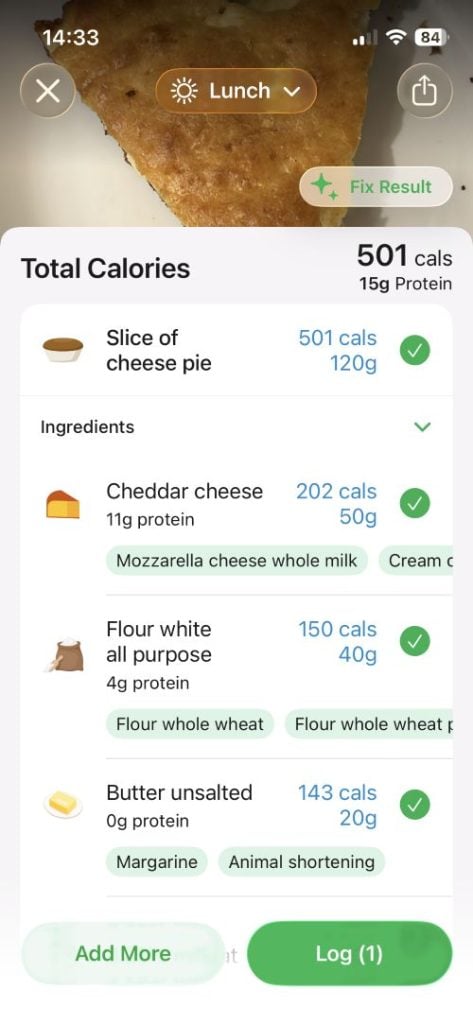Viewport: 473px width, 1024px height.
Task: Uncheck the Slice of cheese pie checkmark
Action: pyautogui.click(x=415, y=351)
